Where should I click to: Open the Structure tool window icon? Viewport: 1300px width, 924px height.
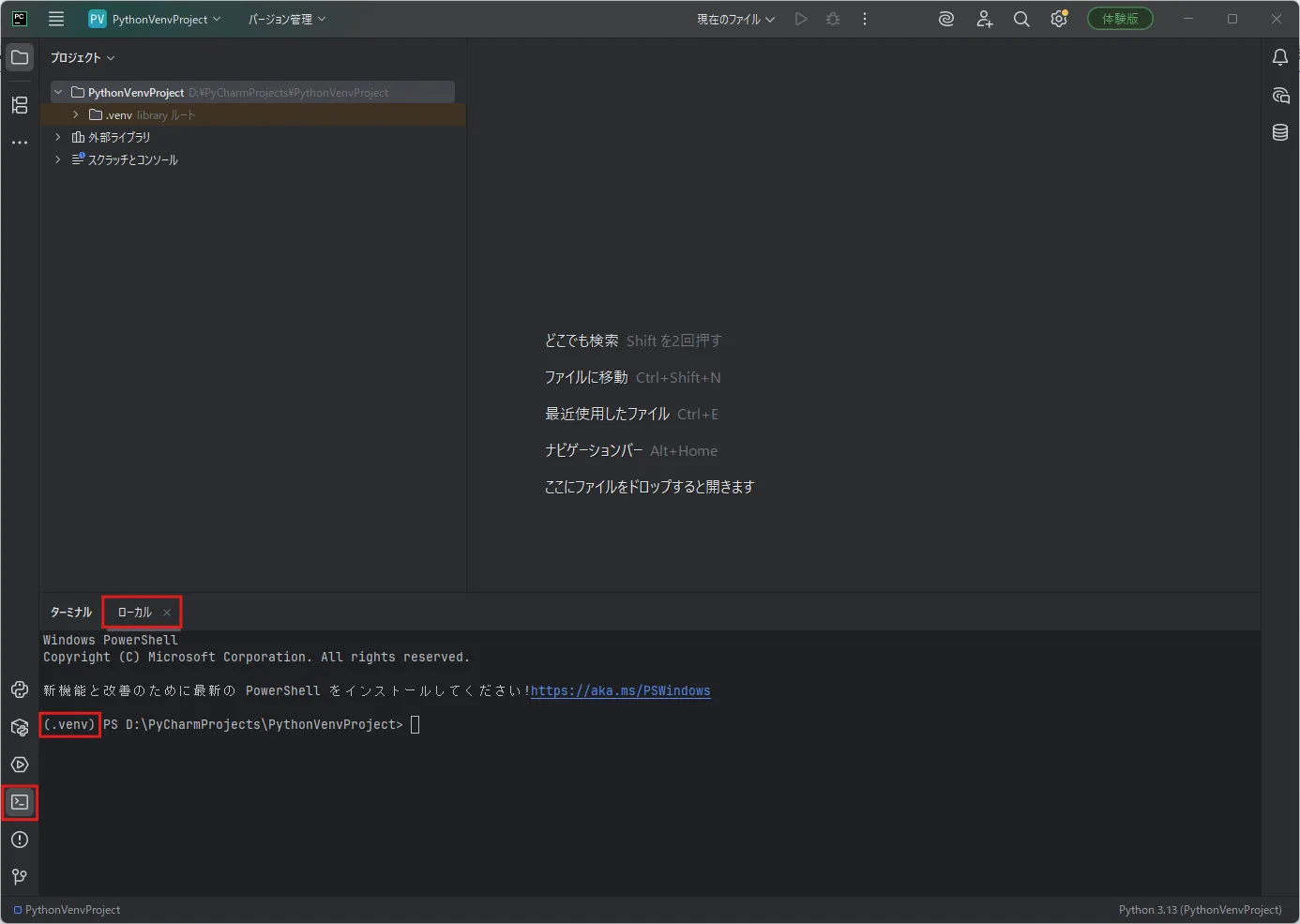20,105
